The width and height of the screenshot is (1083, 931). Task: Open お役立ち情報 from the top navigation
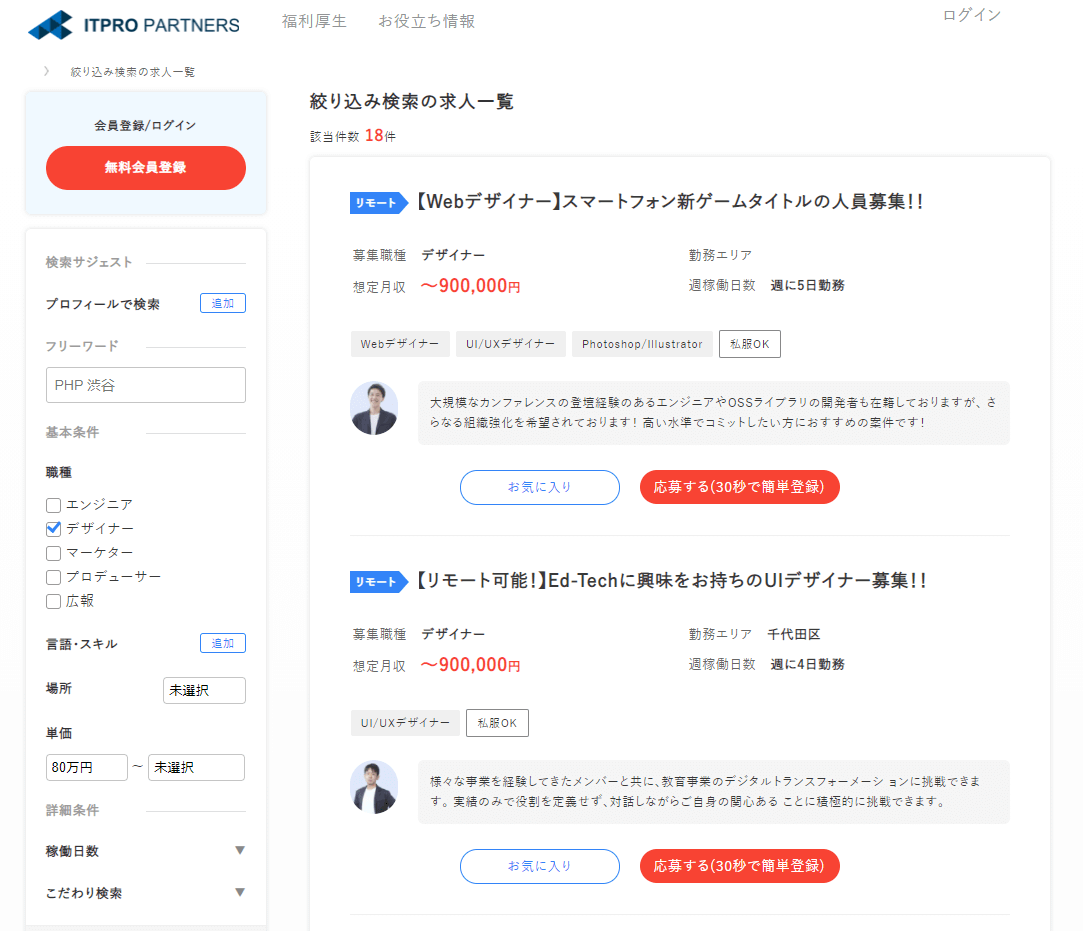(426, 20)
